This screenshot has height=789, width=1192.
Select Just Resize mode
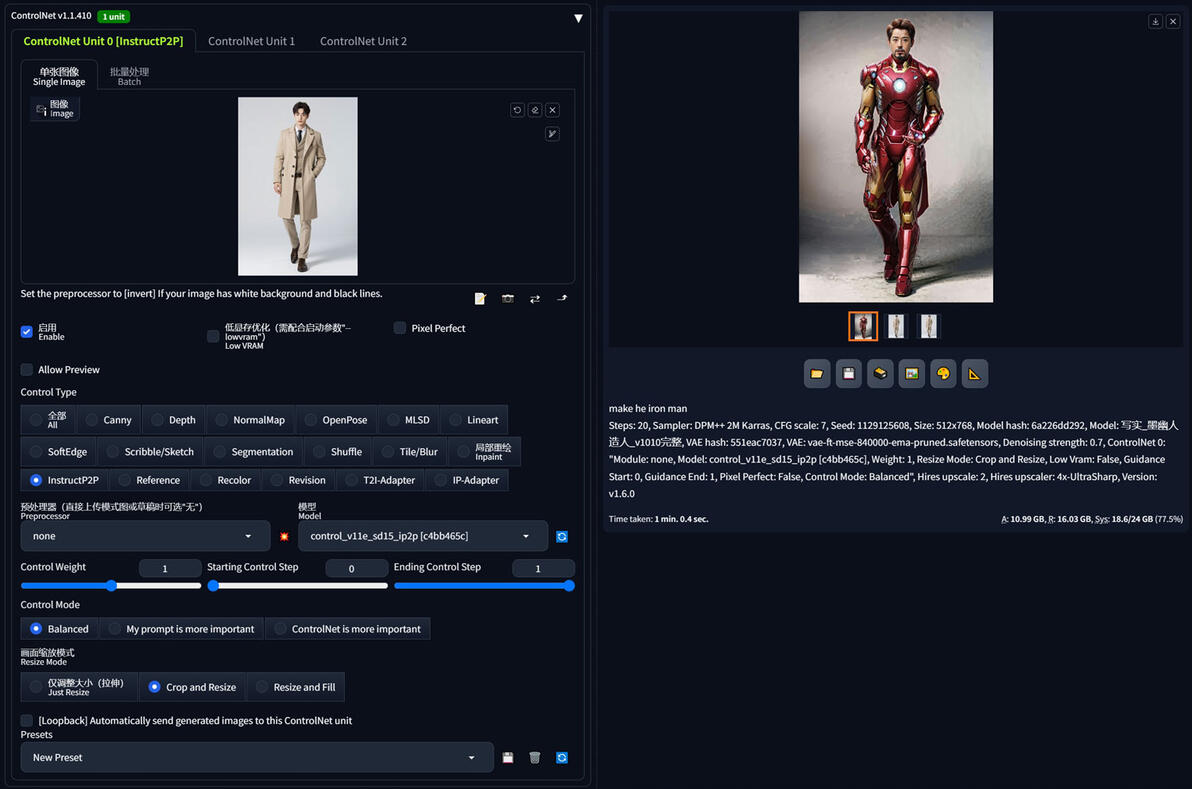coord(79,687)
